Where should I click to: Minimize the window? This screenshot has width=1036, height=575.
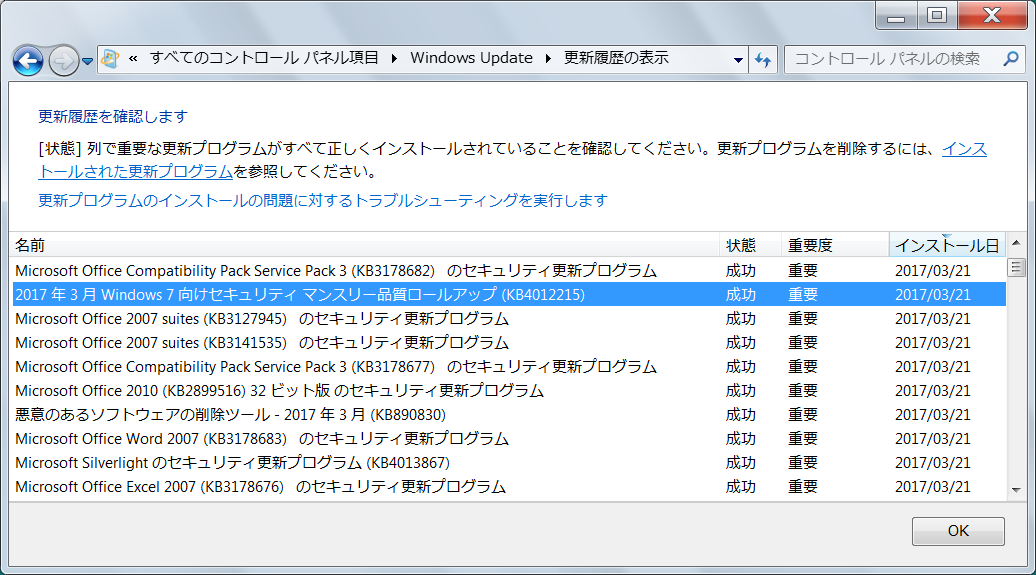(x=896, y=16)
